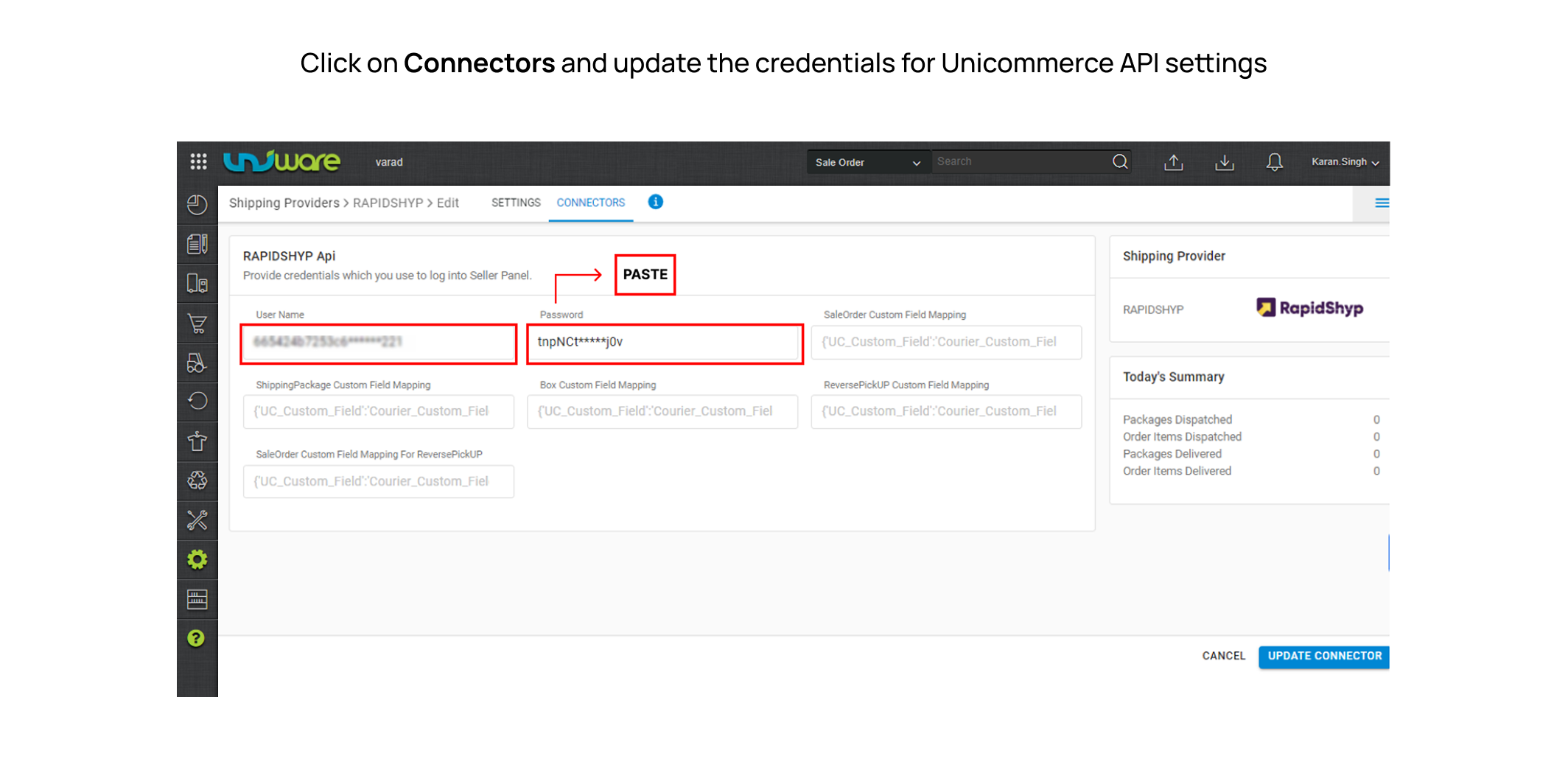Click the download icon in top bar
This screenshot has width=1568, height=759.
pyautogui.click(x=1225, y=162)
